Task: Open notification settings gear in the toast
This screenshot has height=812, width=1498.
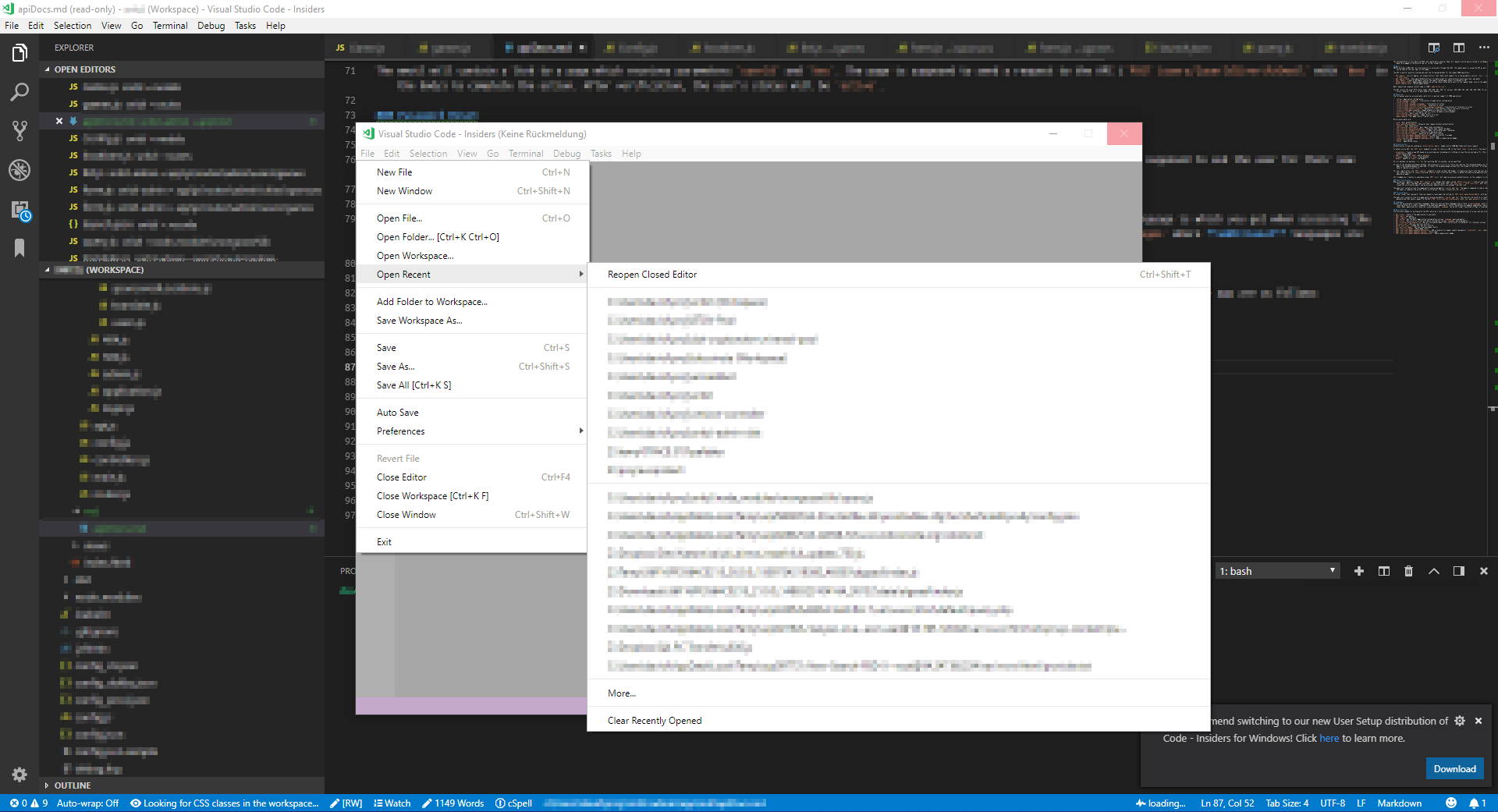Action: (1460, 721)
